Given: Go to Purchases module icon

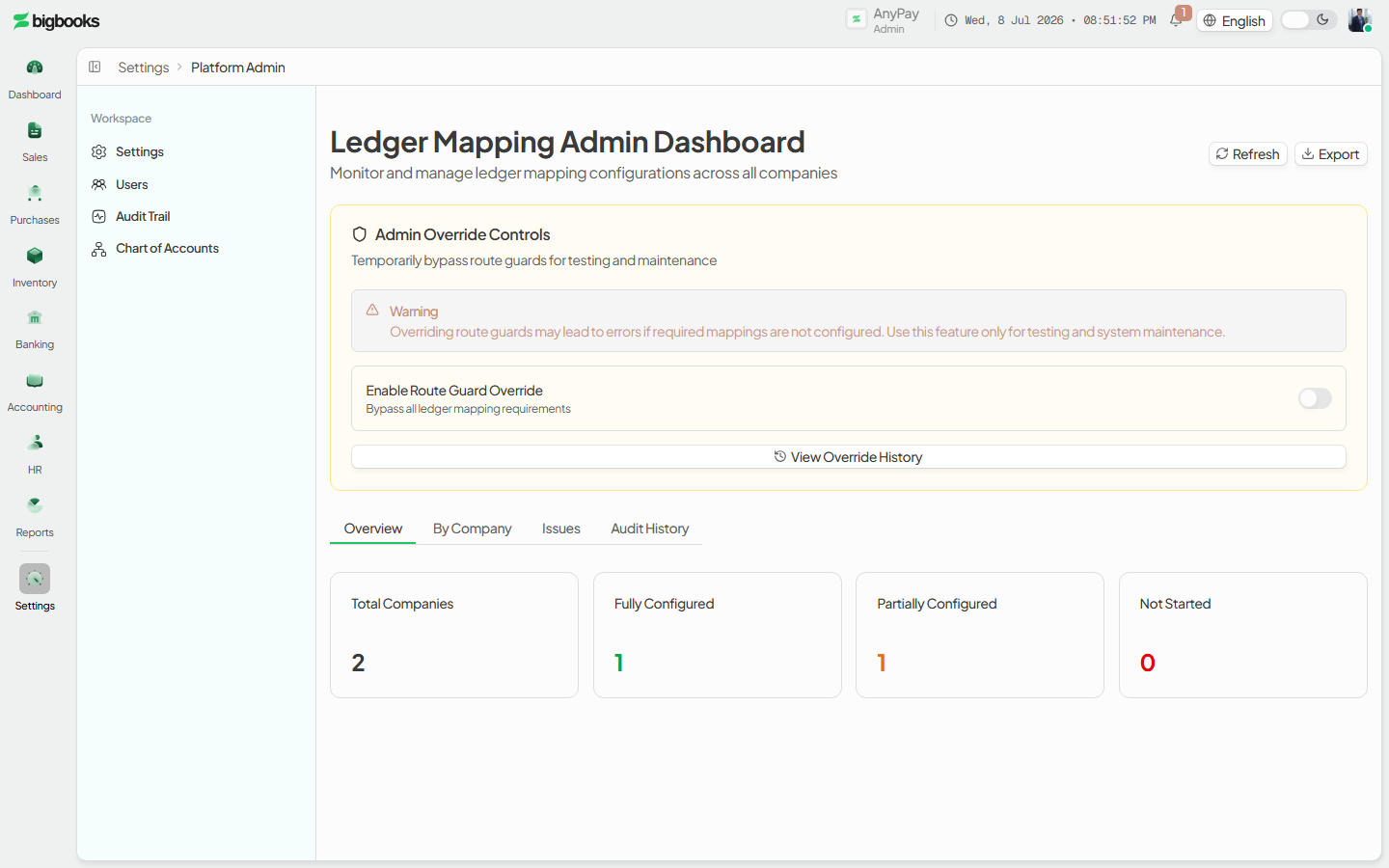Looking at the screenshot, I should coord(35,193).
